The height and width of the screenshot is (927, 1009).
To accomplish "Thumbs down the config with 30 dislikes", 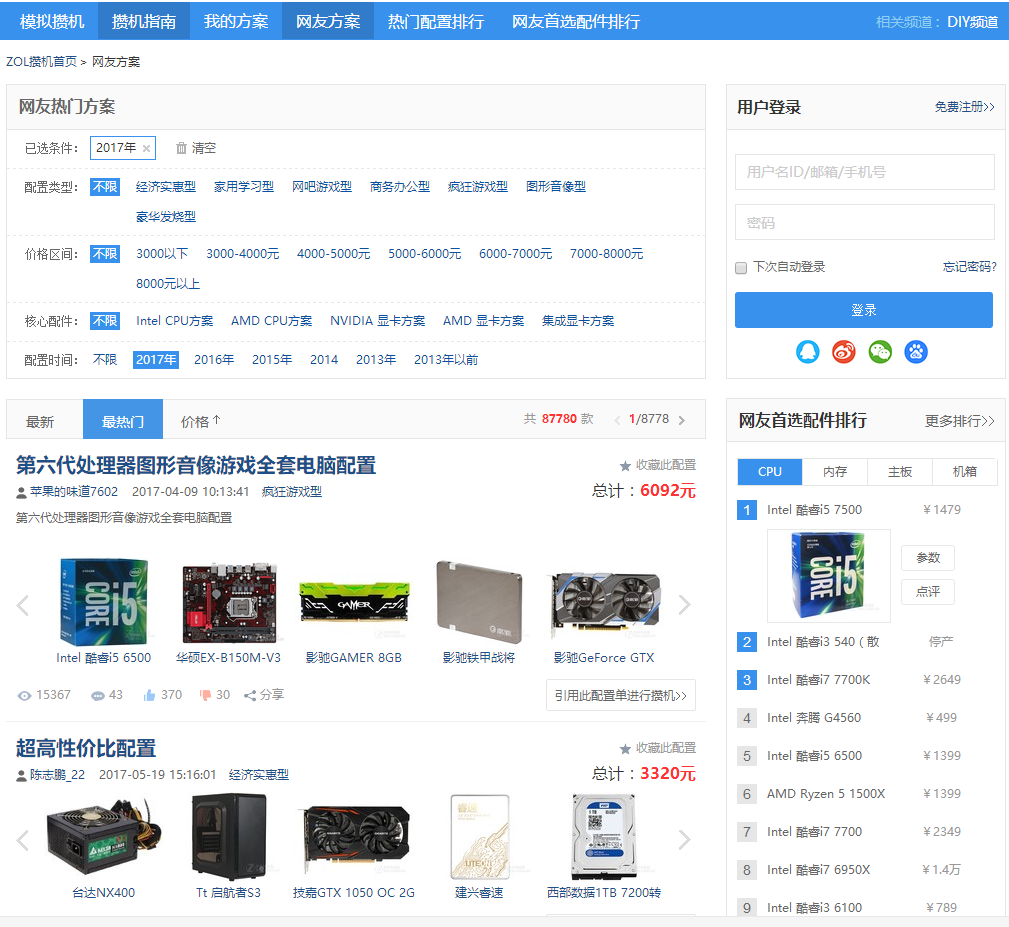I will click(x=205, y=695).
